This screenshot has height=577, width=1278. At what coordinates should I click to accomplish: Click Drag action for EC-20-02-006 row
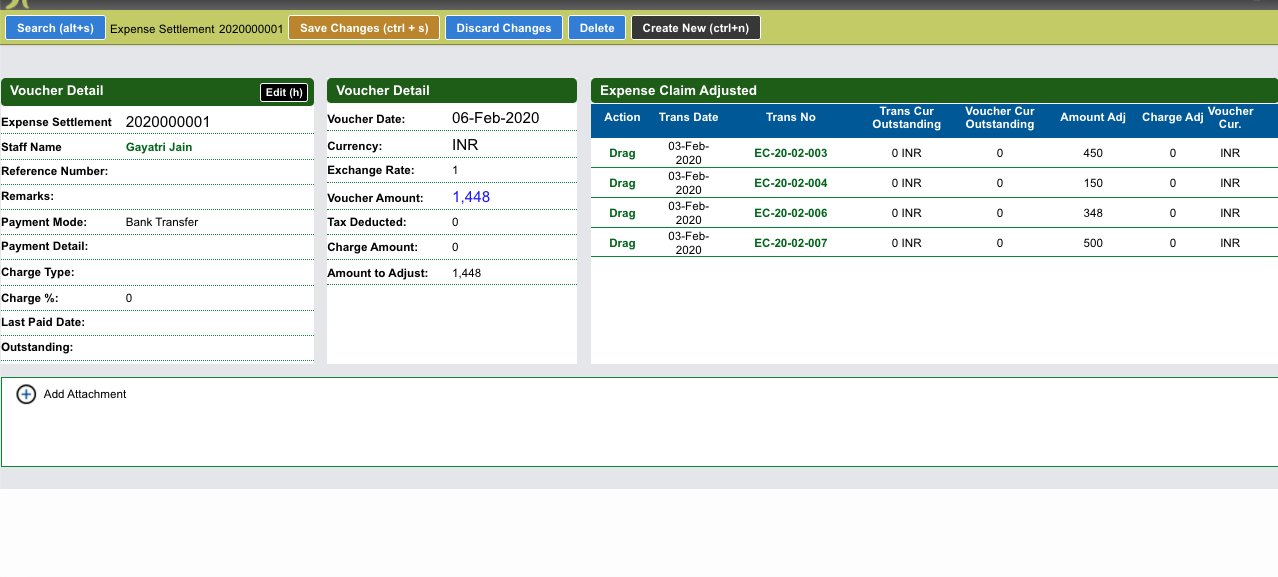pos(622,214)
